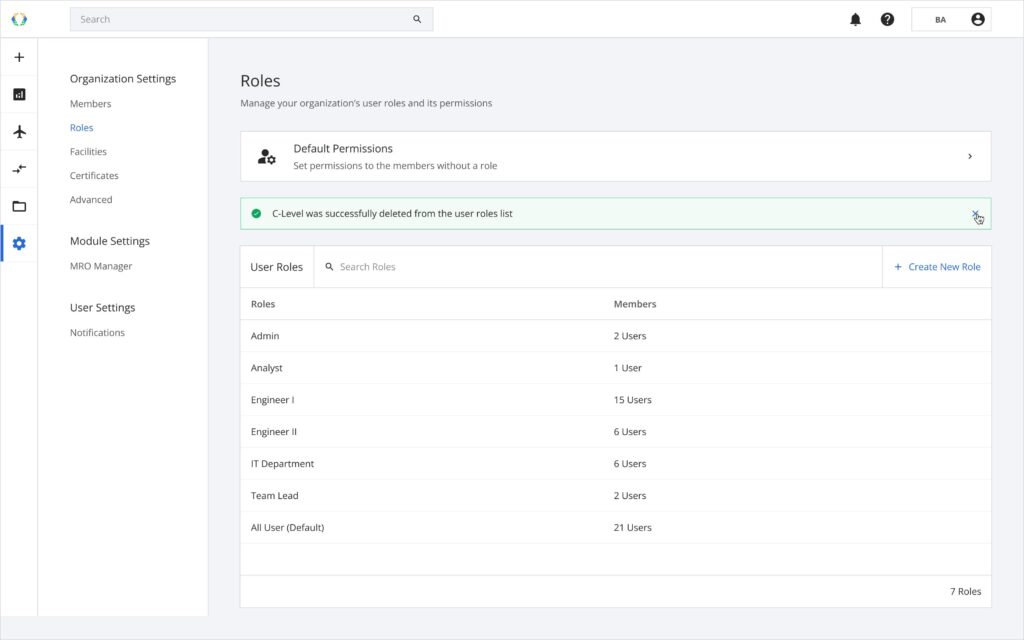Open the Members settings page

pos(90,103)
